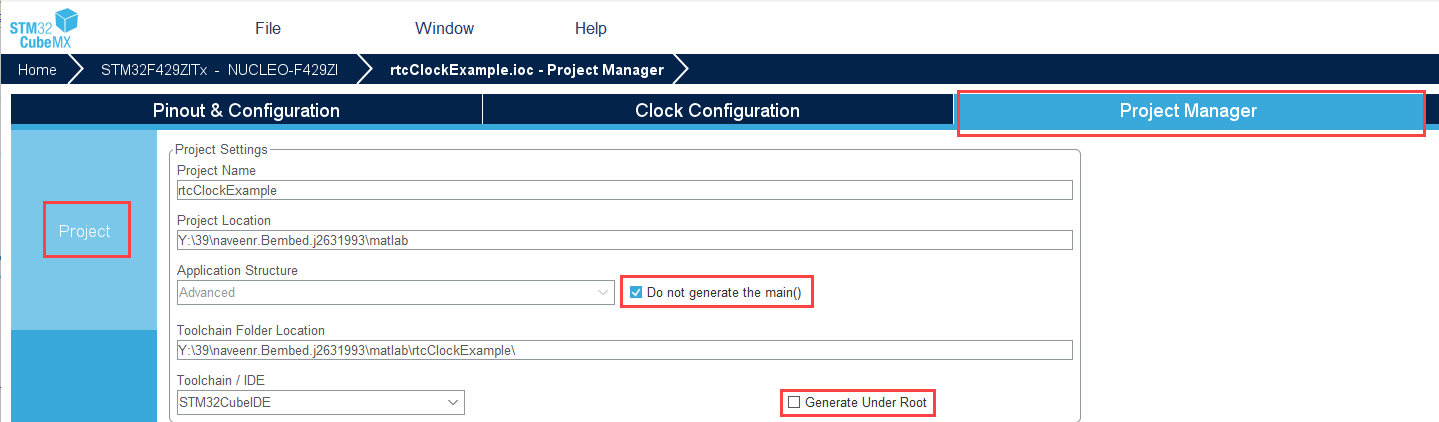1439x422 pixels.
Task: Open the Help menu
Action: (591, 28)
